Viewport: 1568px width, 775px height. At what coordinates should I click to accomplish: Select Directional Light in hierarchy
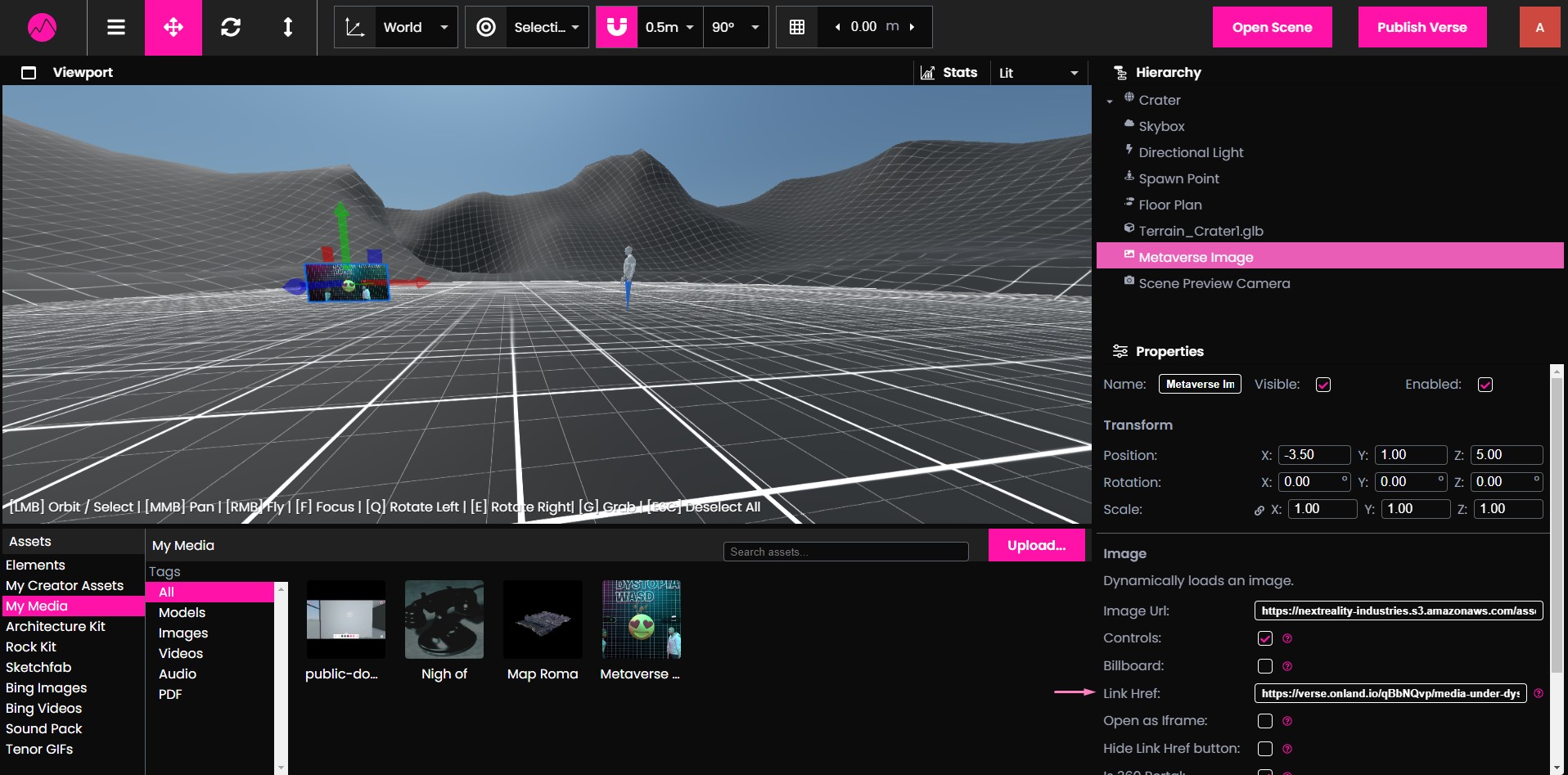[x=1191, y=152]
